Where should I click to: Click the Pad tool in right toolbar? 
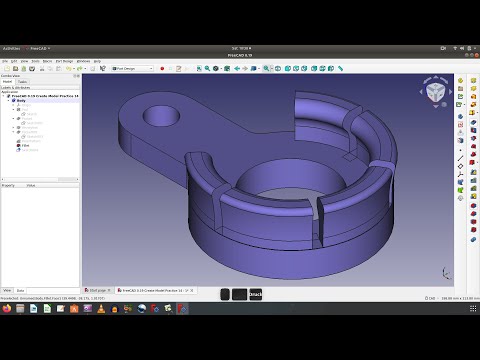click(473, 80)
